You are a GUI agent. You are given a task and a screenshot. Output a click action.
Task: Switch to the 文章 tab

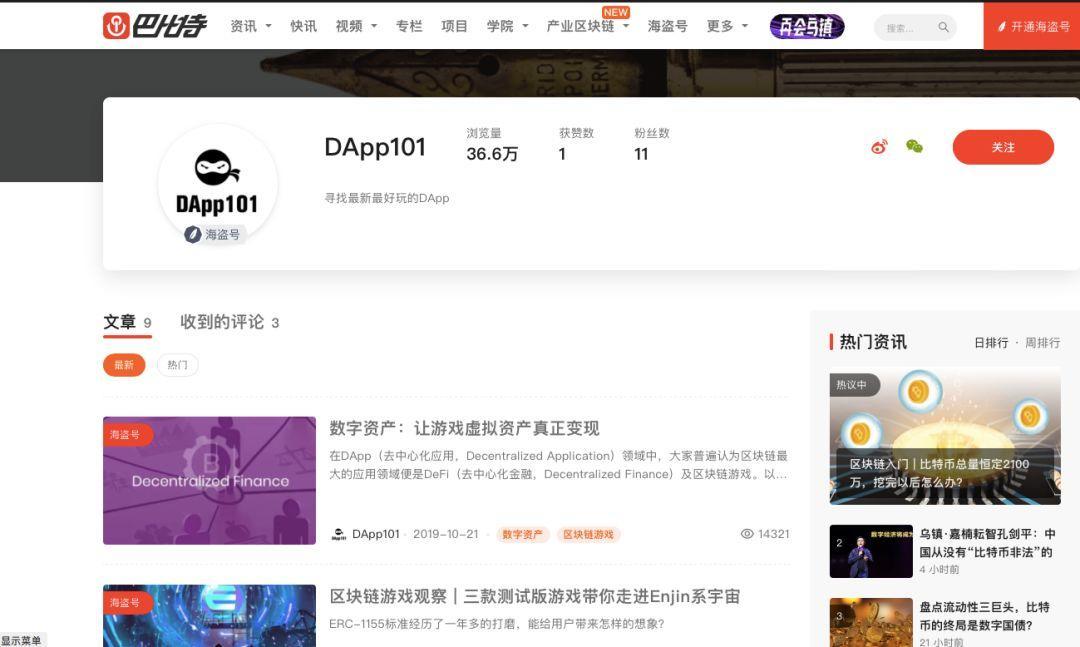pyautogui.click(x=127, y=322)
